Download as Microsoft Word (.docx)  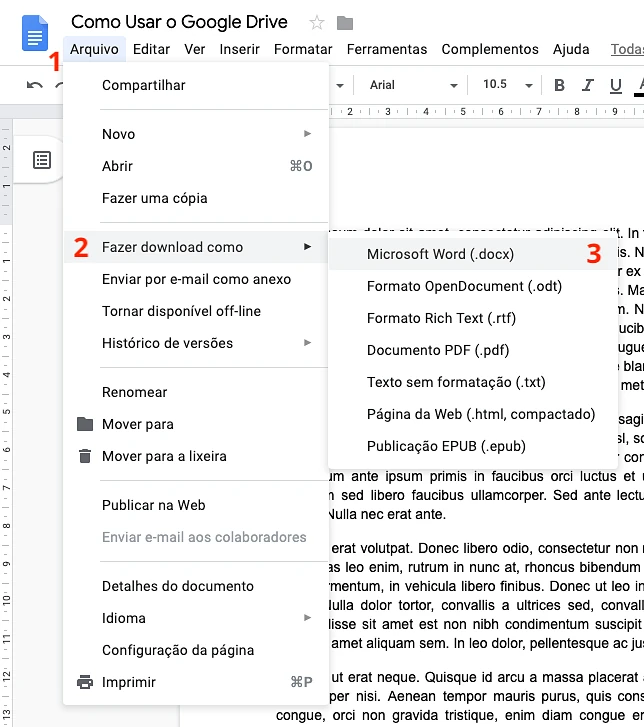click(x=473, y=254)
